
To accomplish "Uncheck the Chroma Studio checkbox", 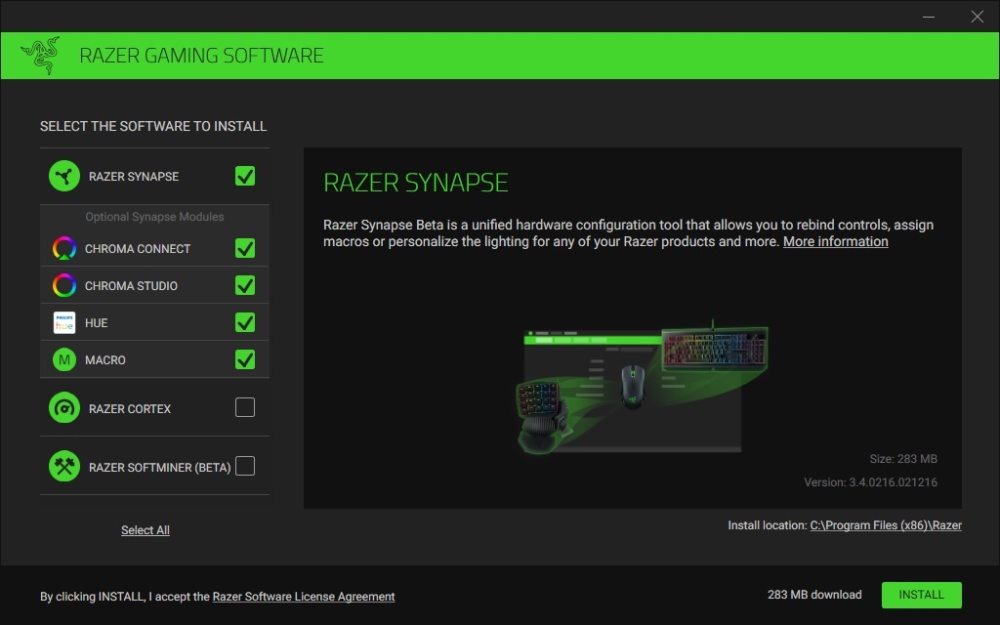I will [x=245, y=285].
